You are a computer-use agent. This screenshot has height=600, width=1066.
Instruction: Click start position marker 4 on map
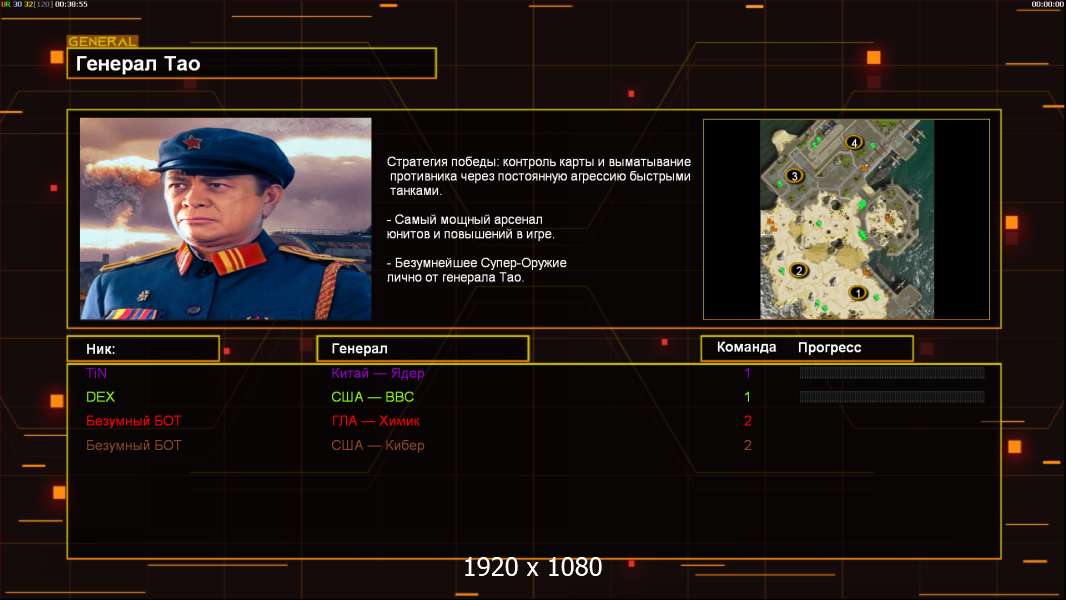[854, 143]
